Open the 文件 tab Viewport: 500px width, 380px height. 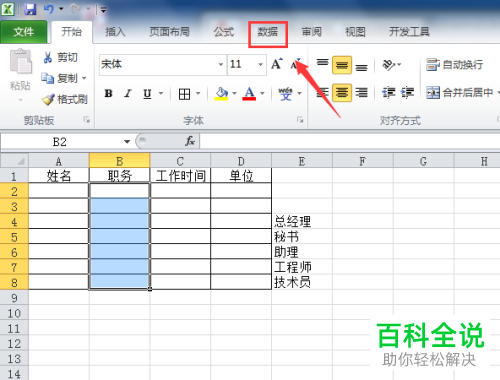[x=23, y=32]
